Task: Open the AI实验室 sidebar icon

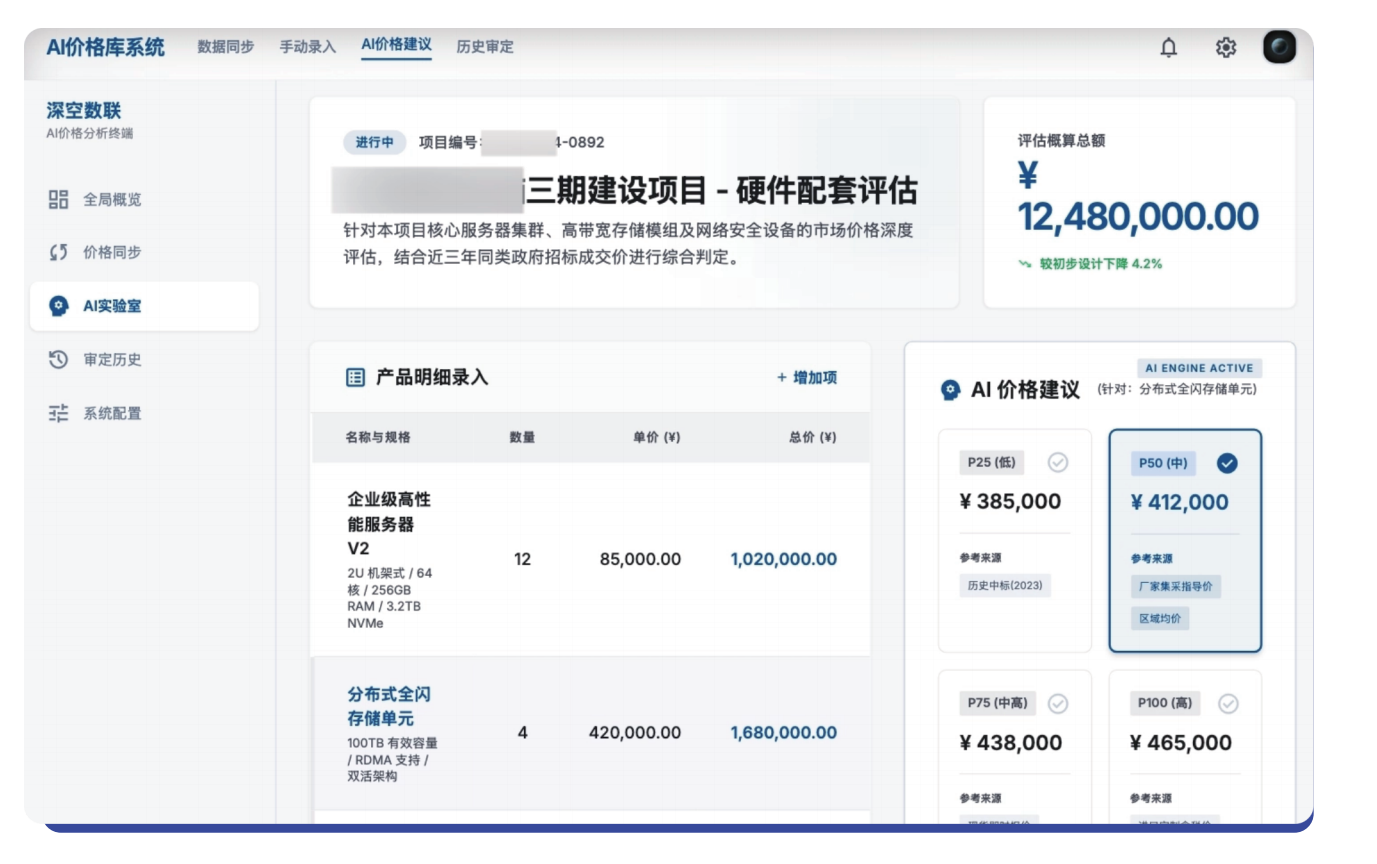Action: [x=61, y=306]
